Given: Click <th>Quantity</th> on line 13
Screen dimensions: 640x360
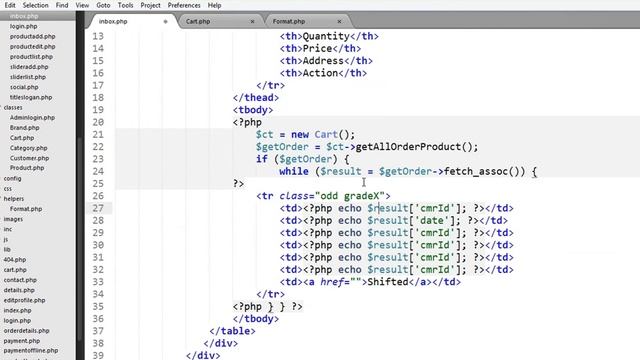Looking at the screenshot, I should click(329, 36).
